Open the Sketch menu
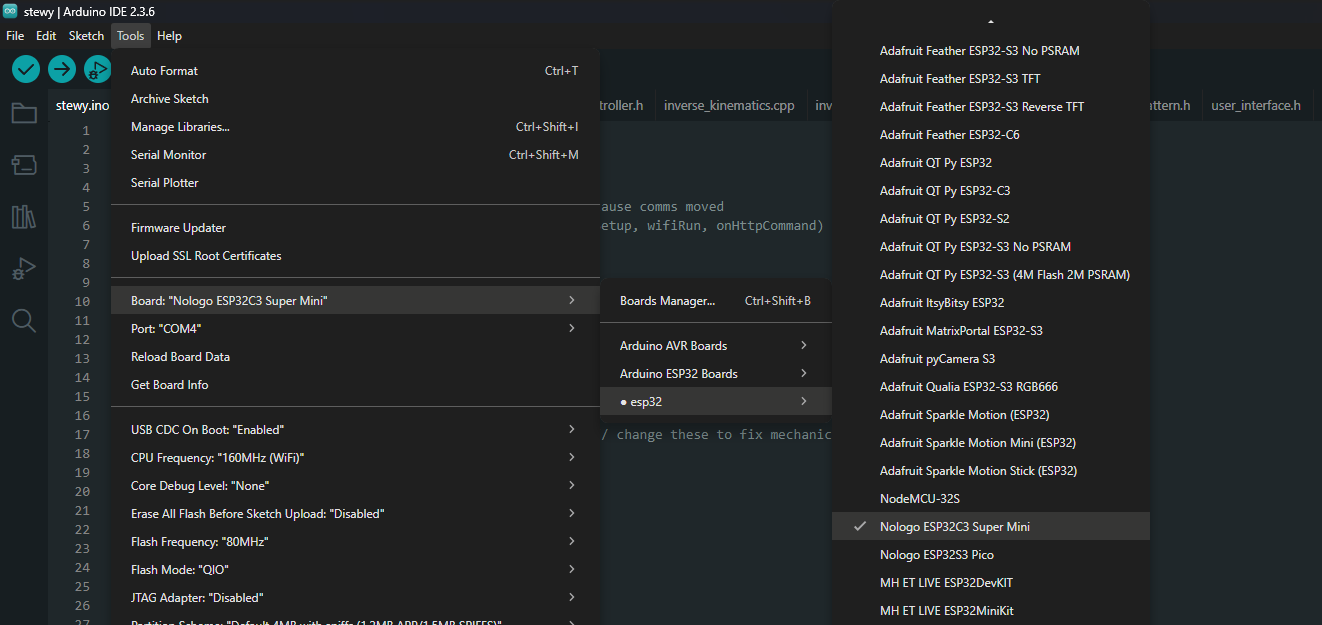Image resolution: width=1322 pixels, height=625 pixels. (x=86, y=36)
